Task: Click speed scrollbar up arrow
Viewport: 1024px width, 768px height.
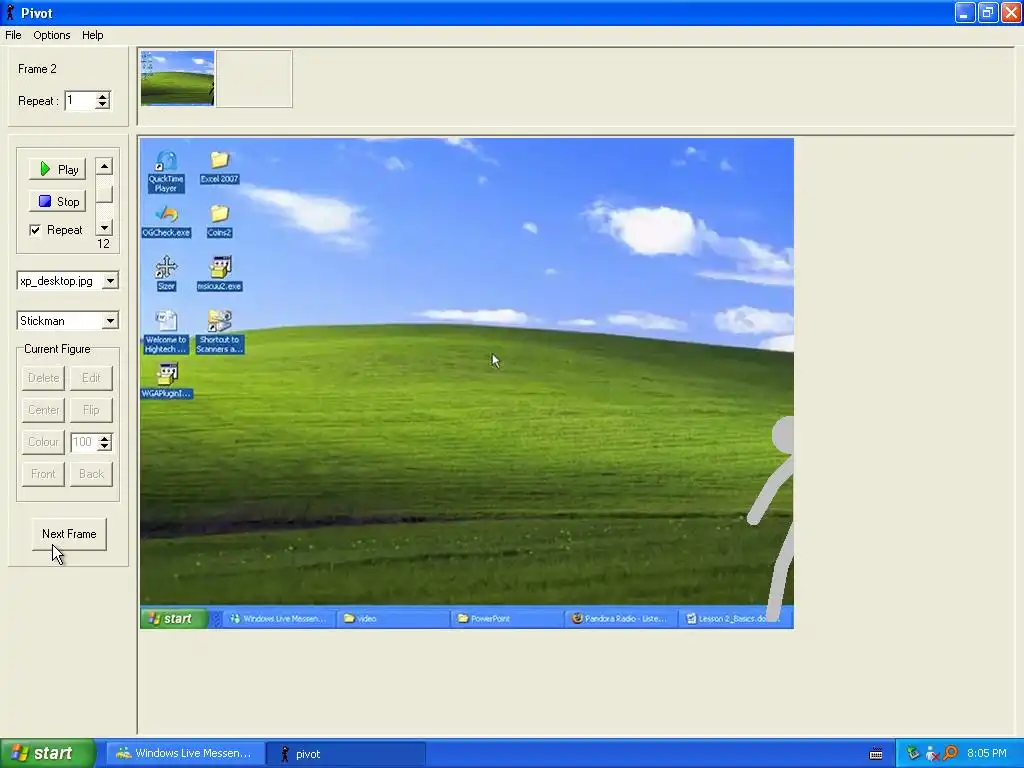Action: click(104, 166)
